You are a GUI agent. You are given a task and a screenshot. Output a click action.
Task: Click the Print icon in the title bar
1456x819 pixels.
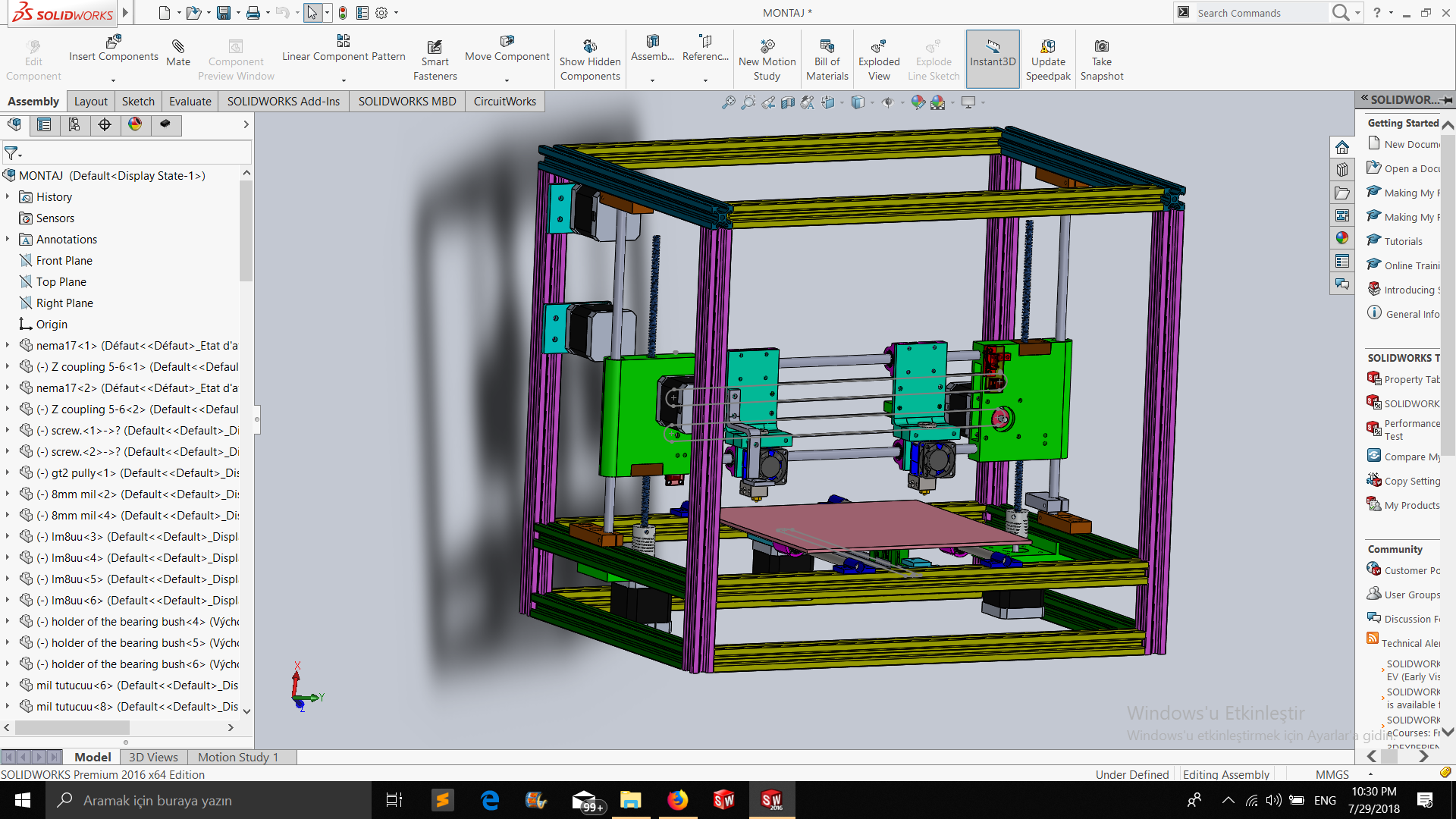[x=253, y=13]
